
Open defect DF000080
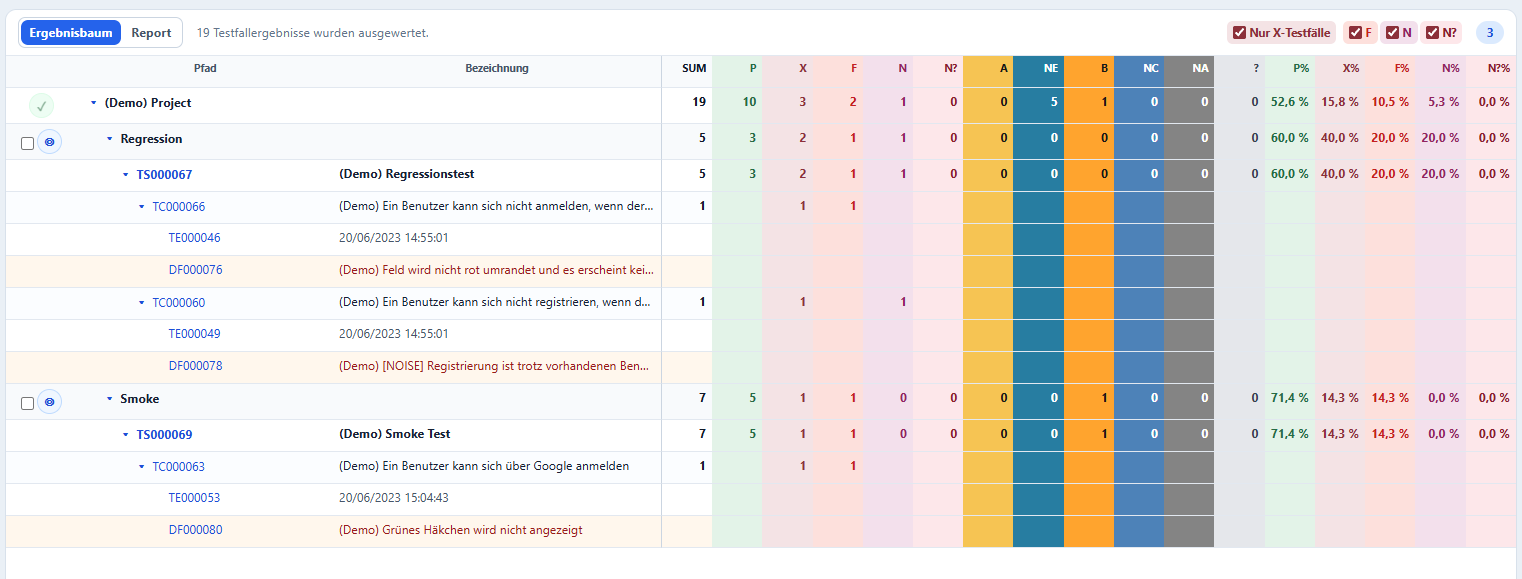point(195,530)
